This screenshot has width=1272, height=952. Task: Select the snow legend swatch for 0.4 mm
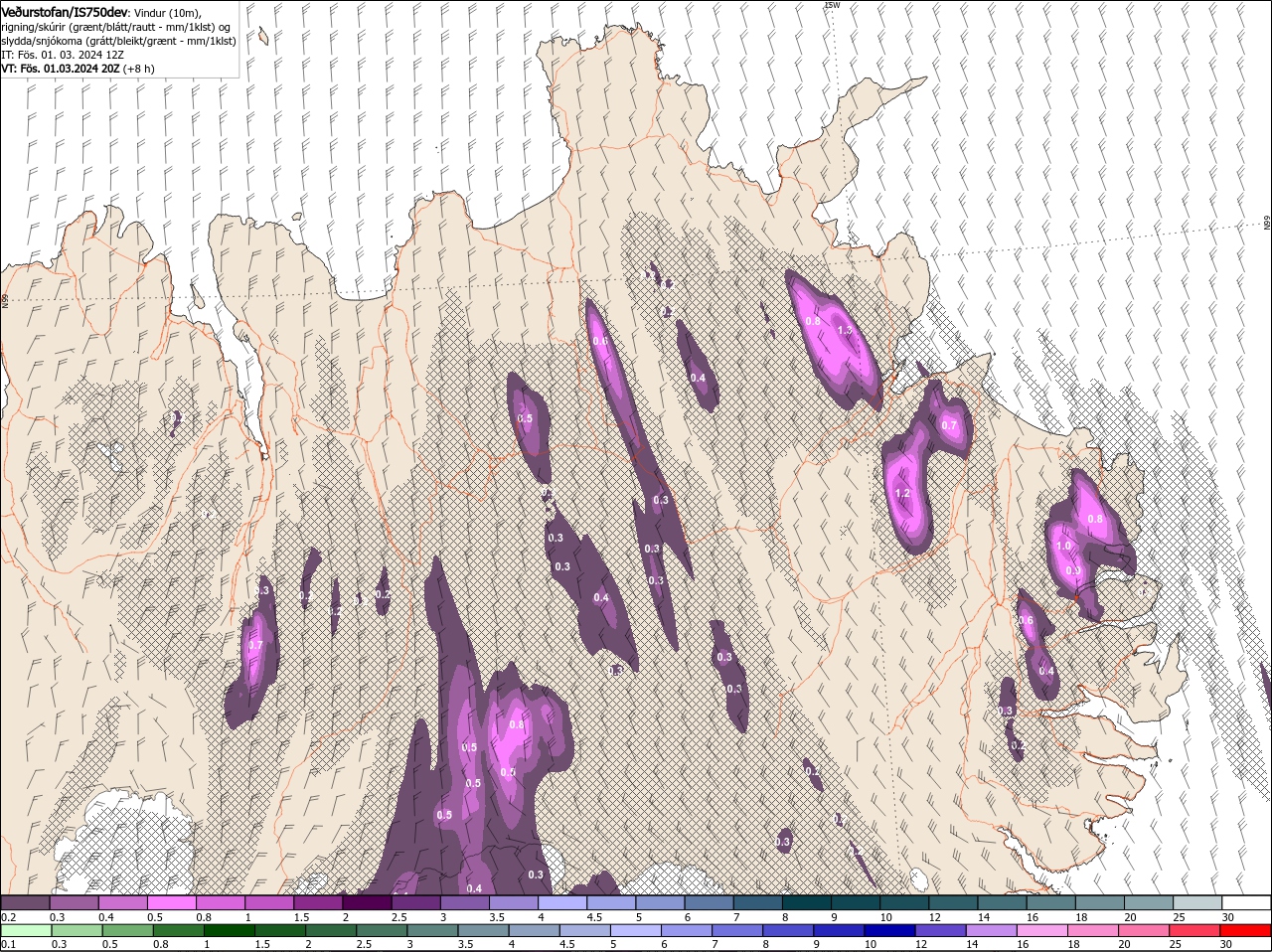click(122, 902)
